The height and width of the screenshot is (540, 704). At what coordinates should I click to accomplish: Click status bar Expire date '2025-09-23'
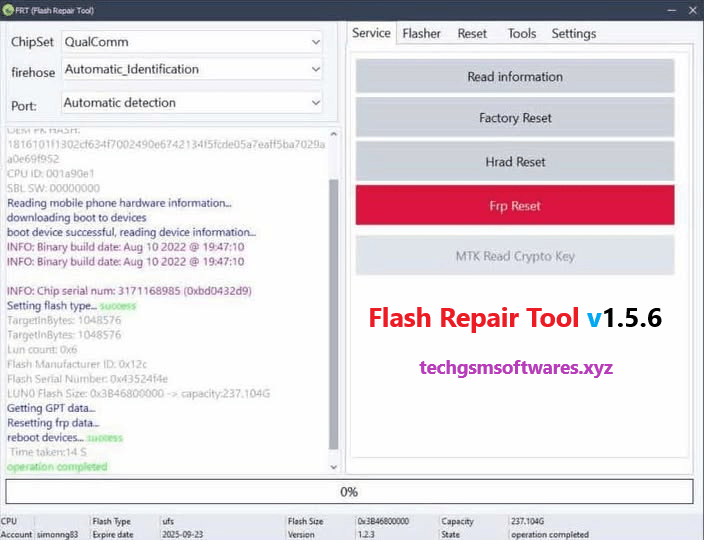click(x=182, y=535)
